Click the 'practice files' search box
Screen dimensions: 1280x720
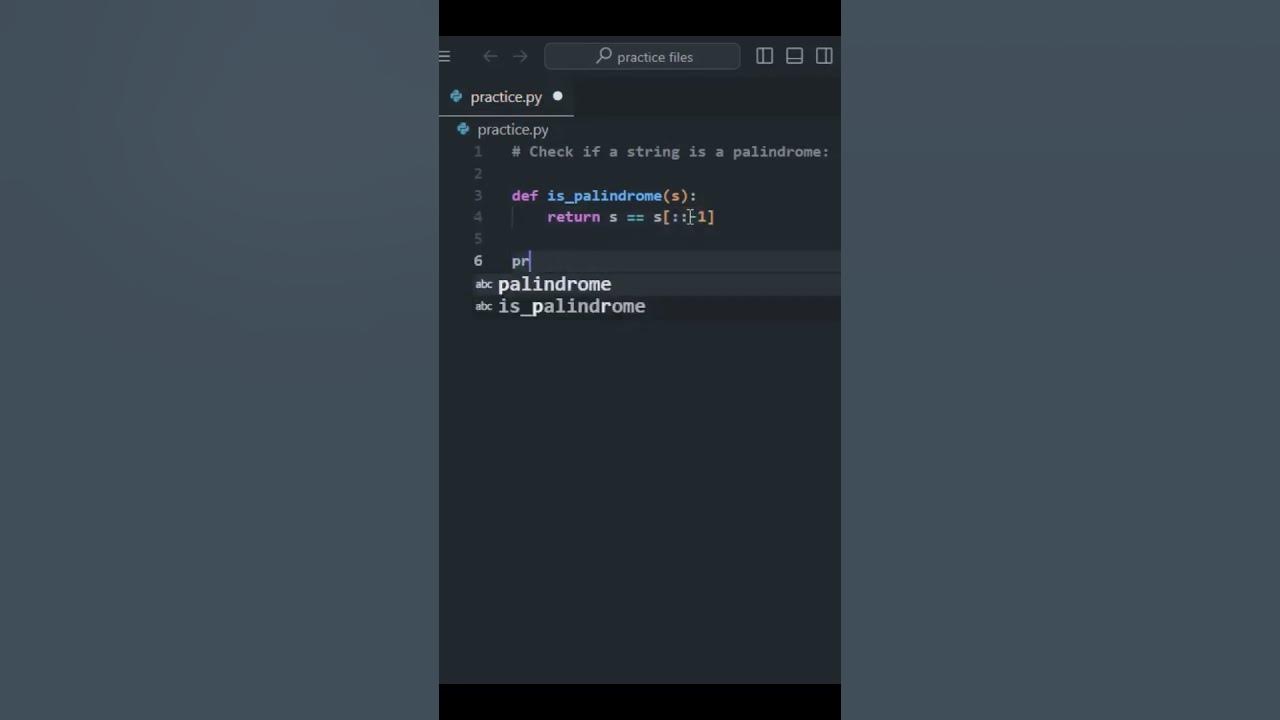(642, 57)
